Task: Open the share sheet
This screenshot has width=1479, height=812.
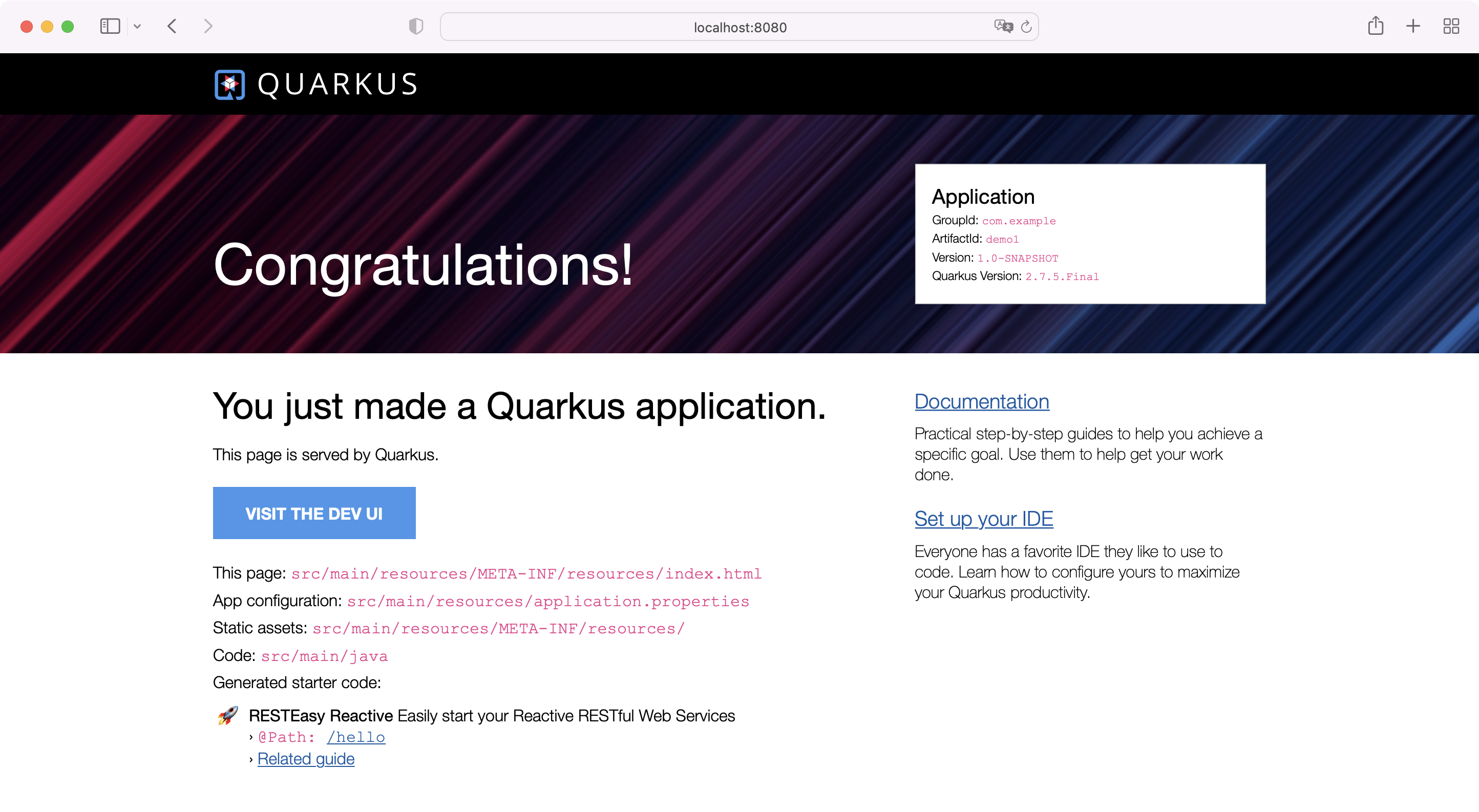Action: tap(1376, 27)
